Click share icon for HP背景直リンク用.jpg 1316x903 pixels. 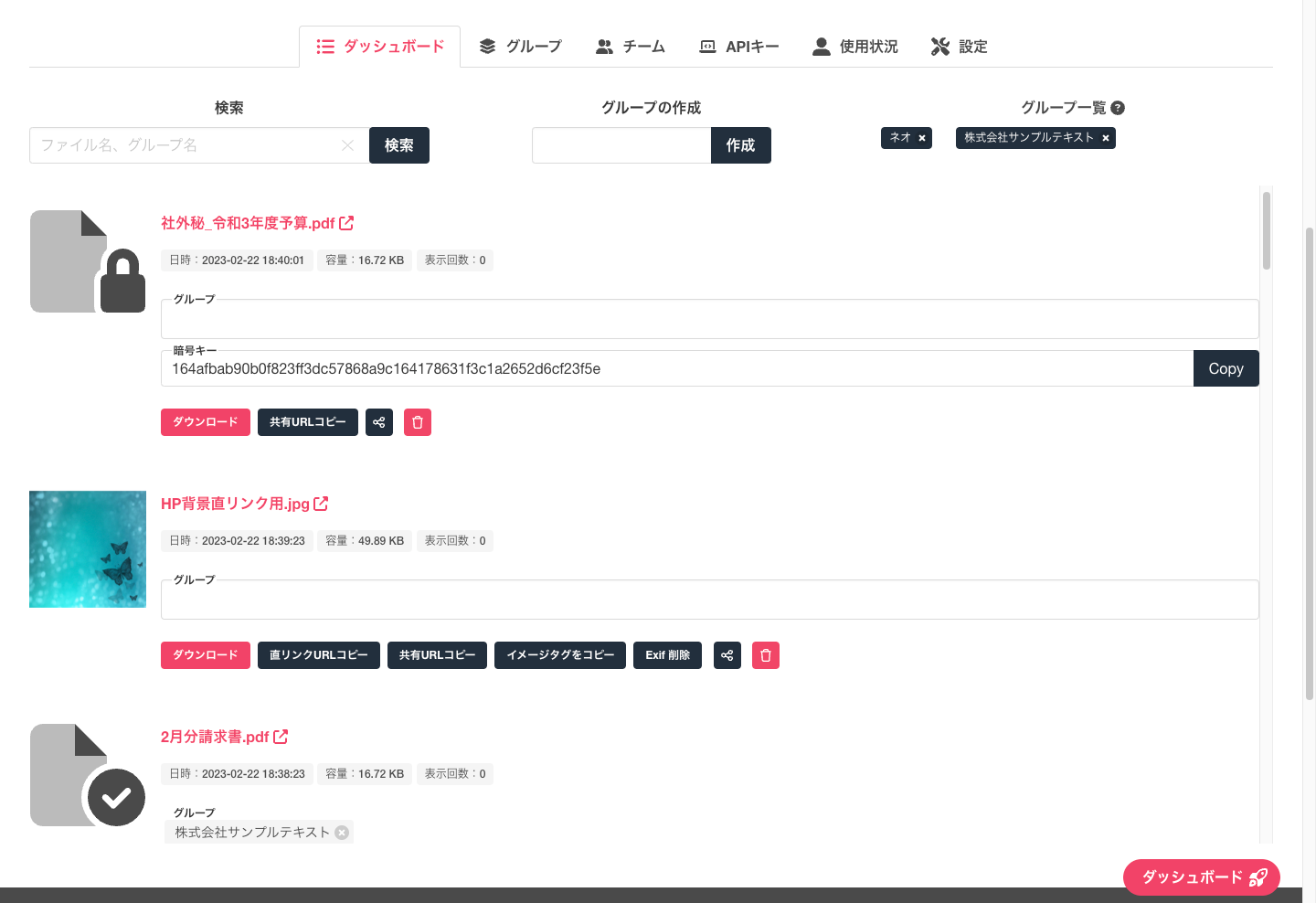pyautogui.click(x=727, y=655)
